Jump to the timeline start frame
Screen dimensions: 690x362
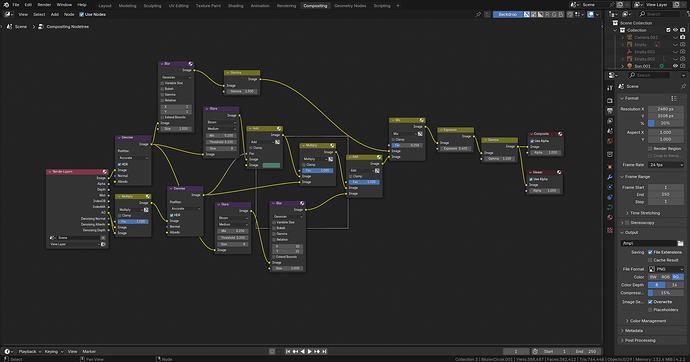(x=288, y=351)
